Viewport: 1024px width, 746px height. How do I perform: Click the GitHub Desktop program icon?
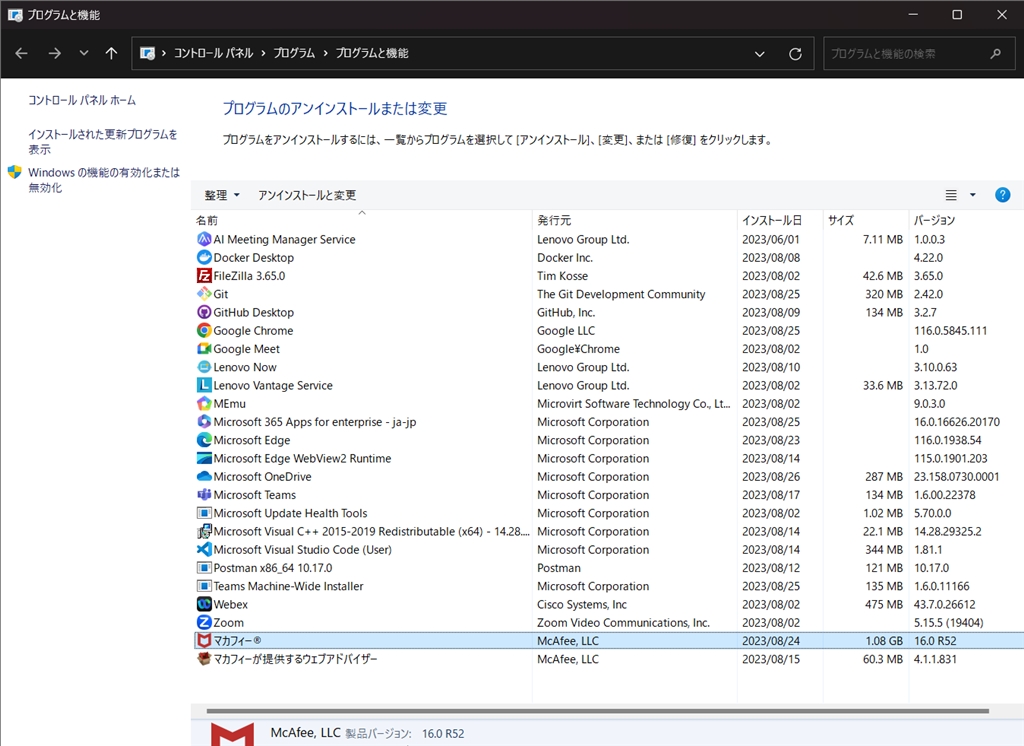tap(204, 312)
